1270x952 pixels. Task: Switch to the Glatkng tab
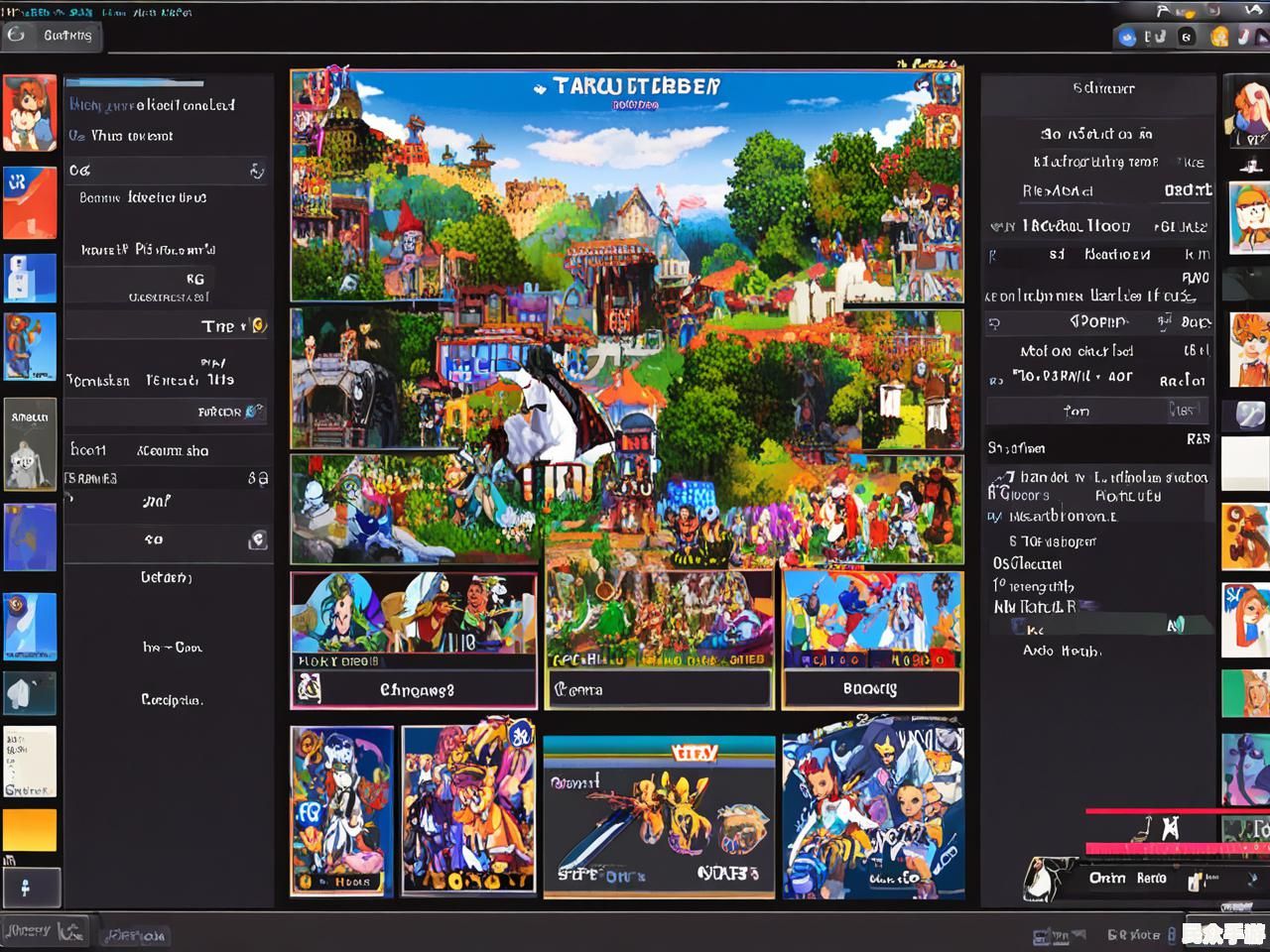[66, 36]
